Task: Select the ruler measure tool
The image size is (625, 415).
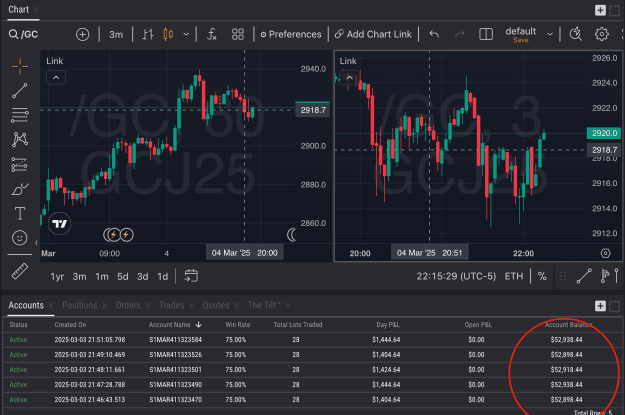Action: point(20,271)
